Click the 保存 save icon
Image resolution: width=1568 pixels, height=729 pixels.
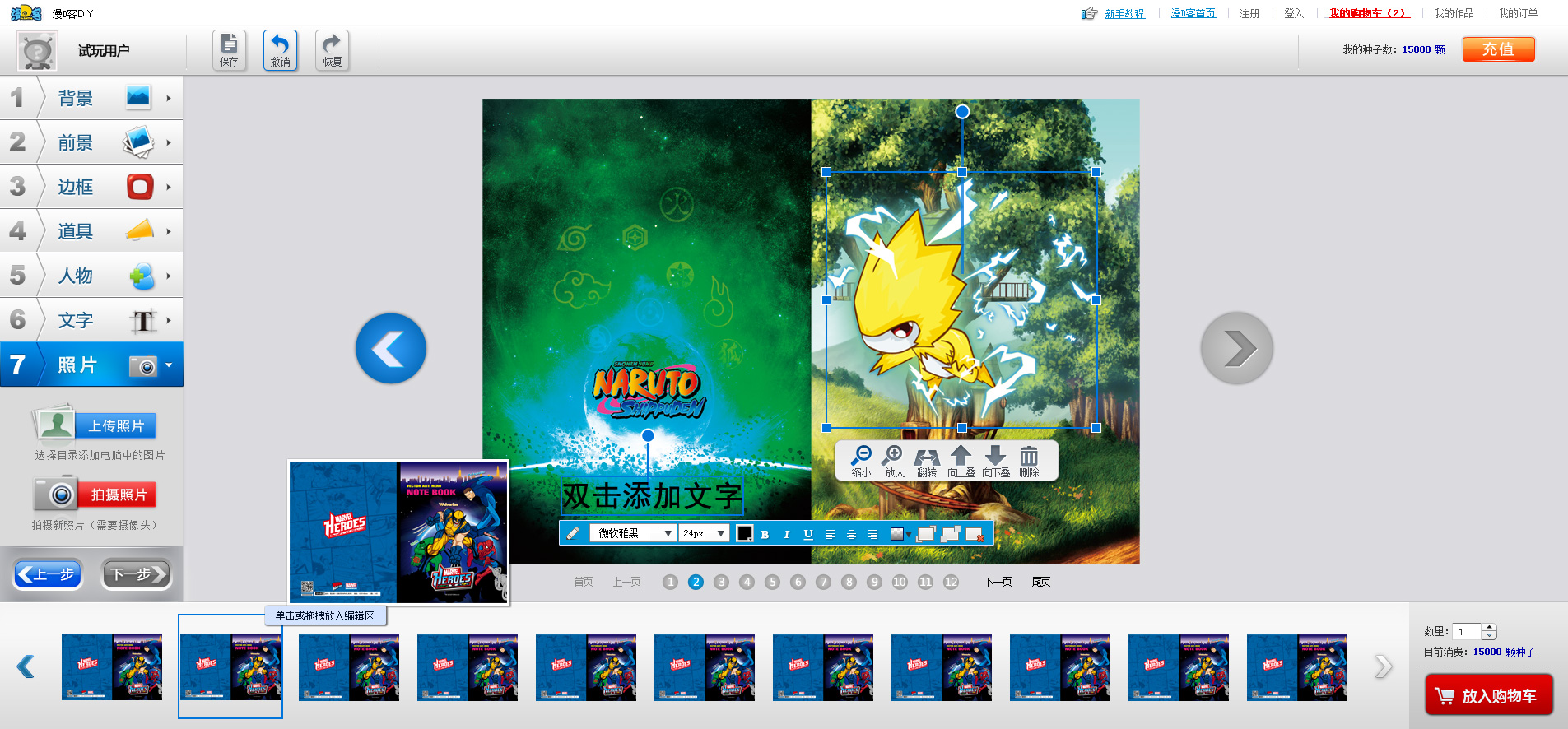tap(230, 50)
